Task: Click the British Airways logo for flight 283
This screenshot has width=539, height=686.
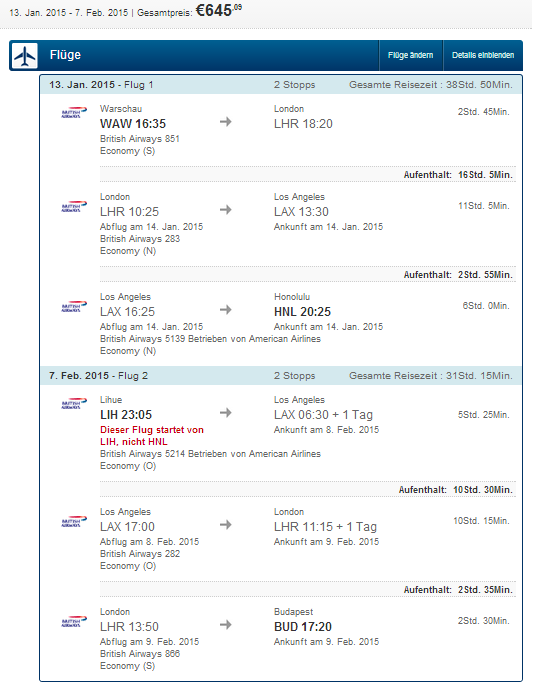Action: [x=74, y=207]
